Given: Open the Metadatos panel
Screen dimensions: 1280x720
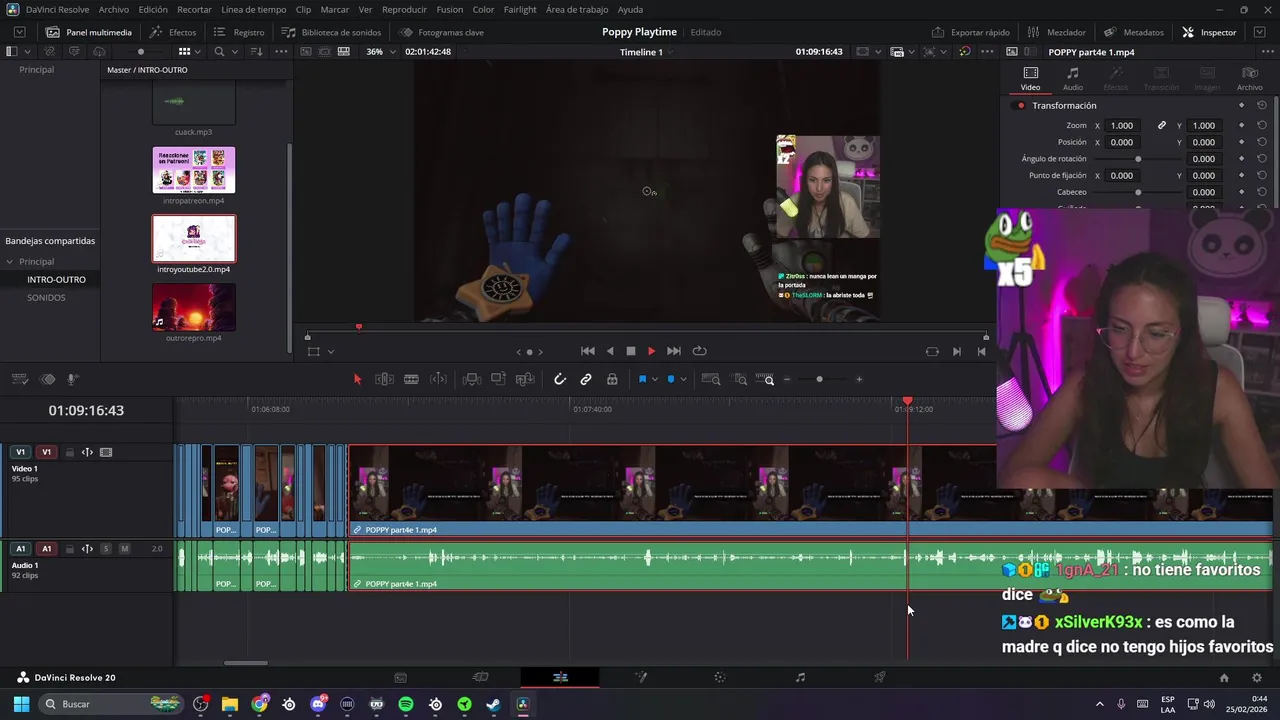Looking at the screenshot, I should pyautogui.click(x=1134, y=32).
